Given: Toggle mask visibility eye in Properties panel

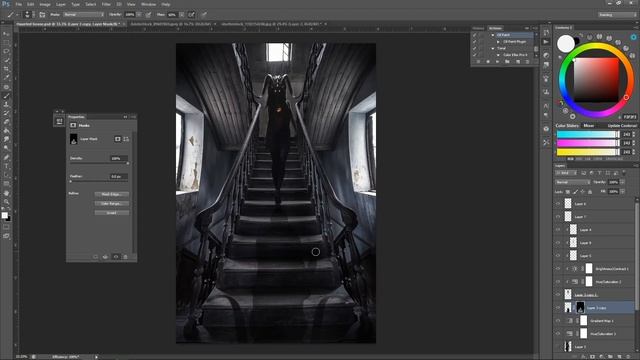Looking at the screenshot, I should click(116, 257).
